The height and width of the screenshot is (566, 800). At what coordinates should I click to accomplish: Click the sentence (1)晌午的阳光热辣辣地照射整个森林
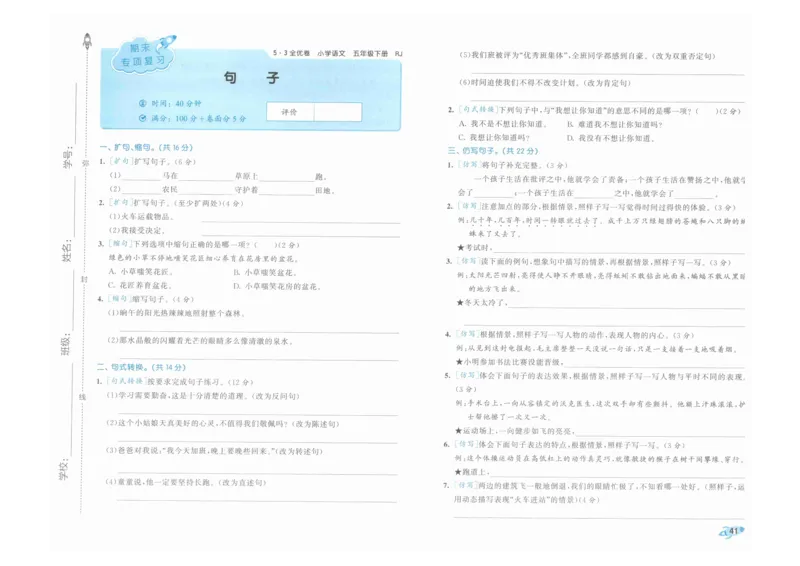[176, 313]
